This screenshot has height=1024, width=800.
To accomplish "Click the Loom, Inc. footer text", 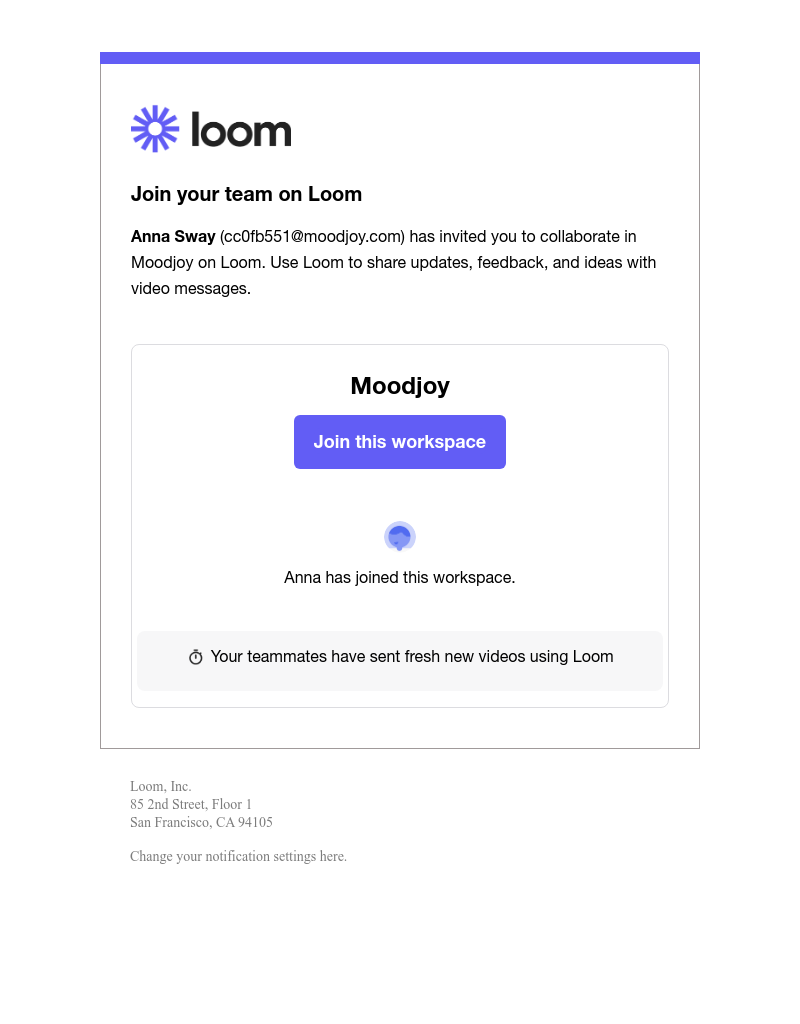I will pyautogui.click(x=161, y=787).
